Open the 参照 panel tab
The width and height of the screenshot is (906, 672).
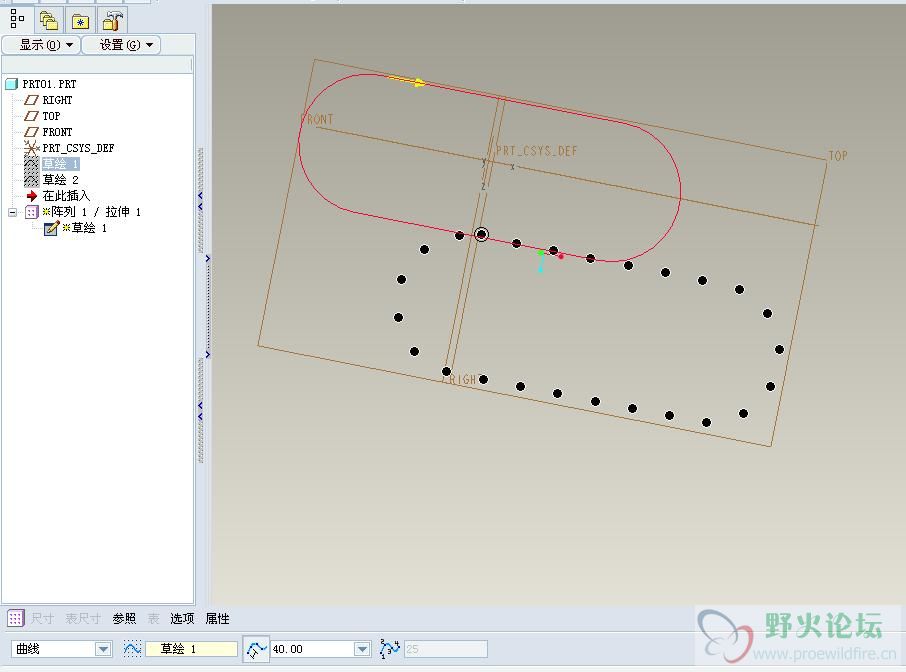124,619
